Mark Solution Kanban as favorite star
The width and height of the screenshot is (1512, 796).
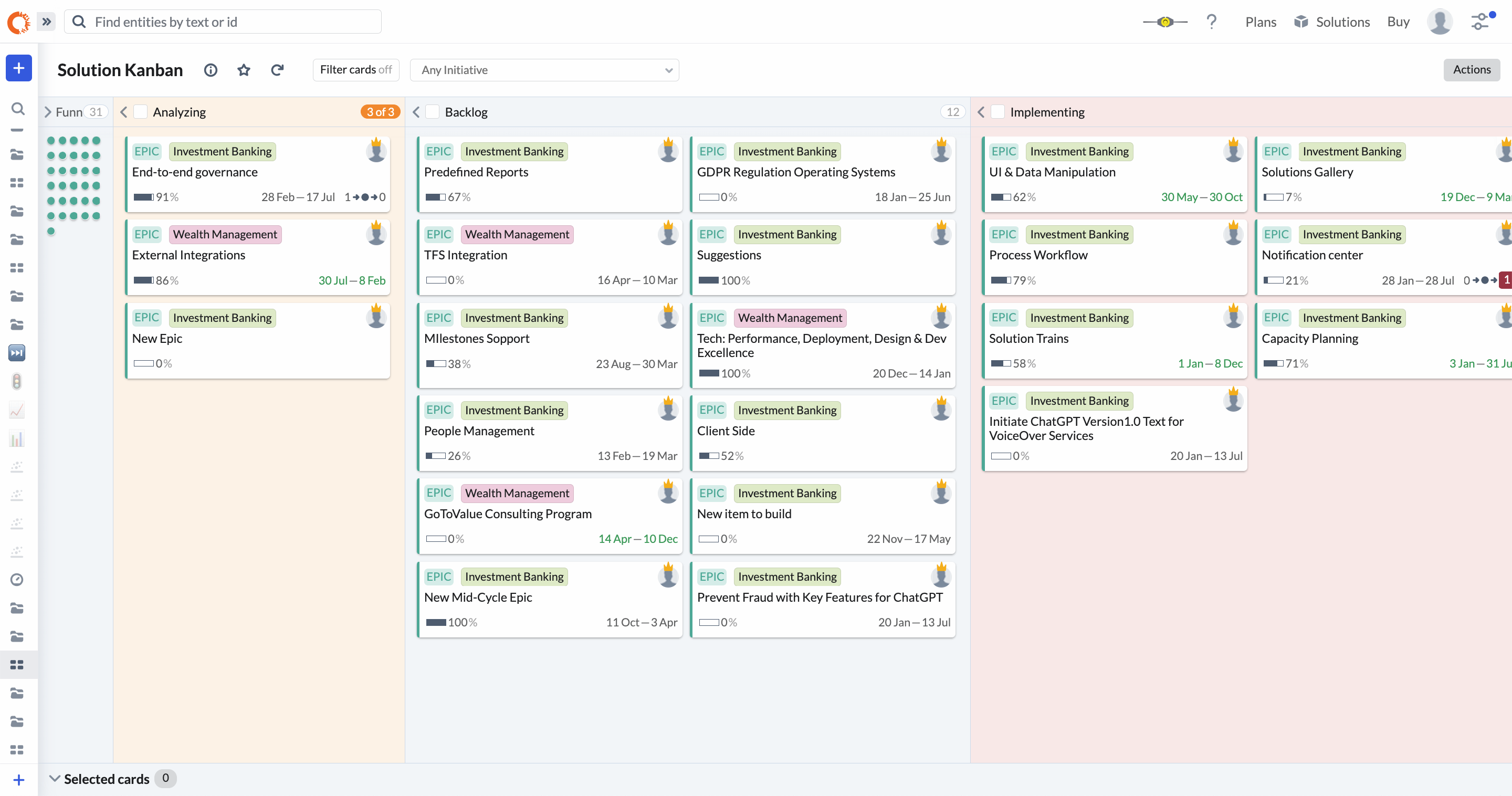(x=244, y=70)
